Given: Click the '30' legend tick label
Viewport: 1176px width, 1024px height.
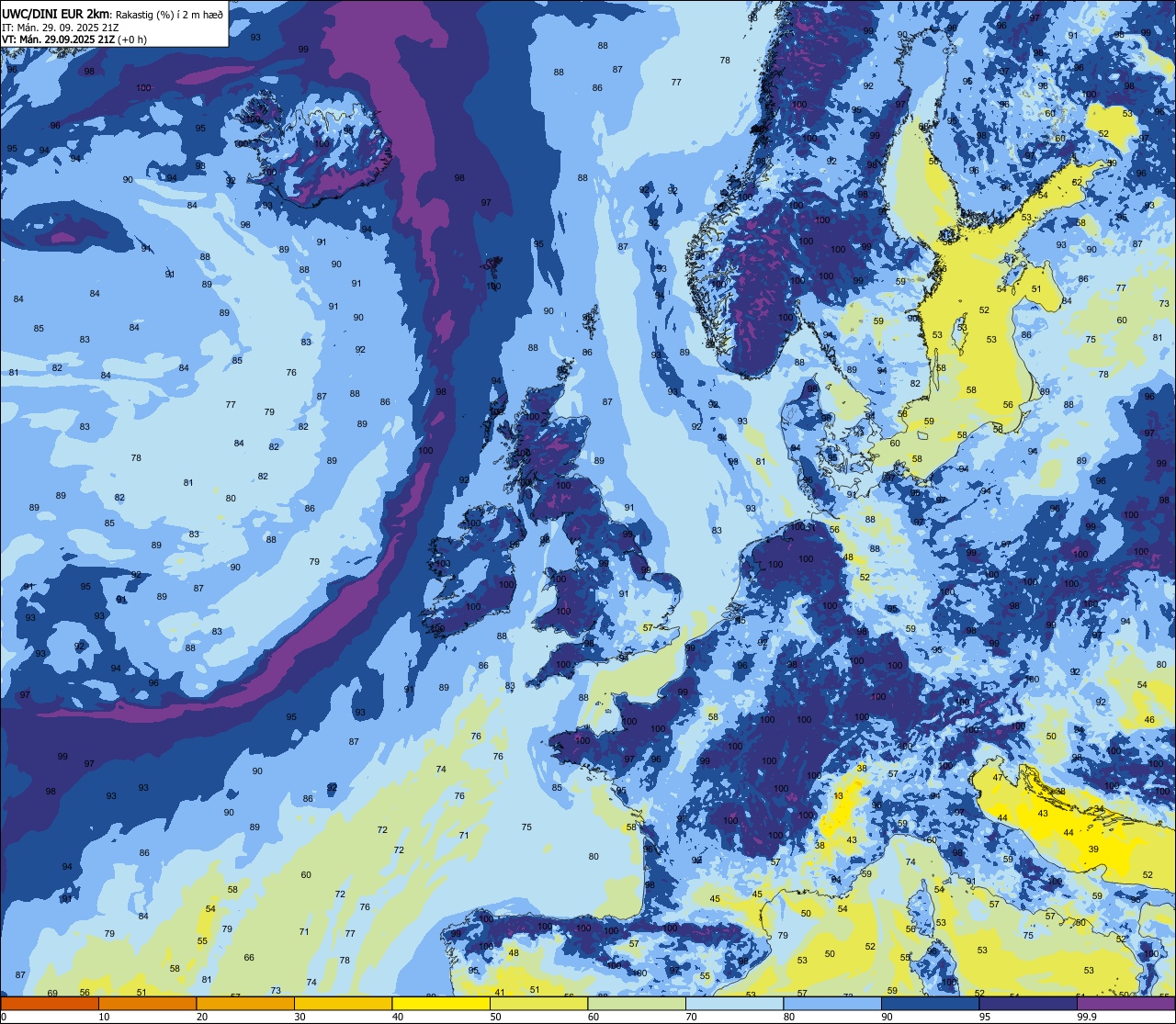Looking at the screenshot, I should 300,1017.
